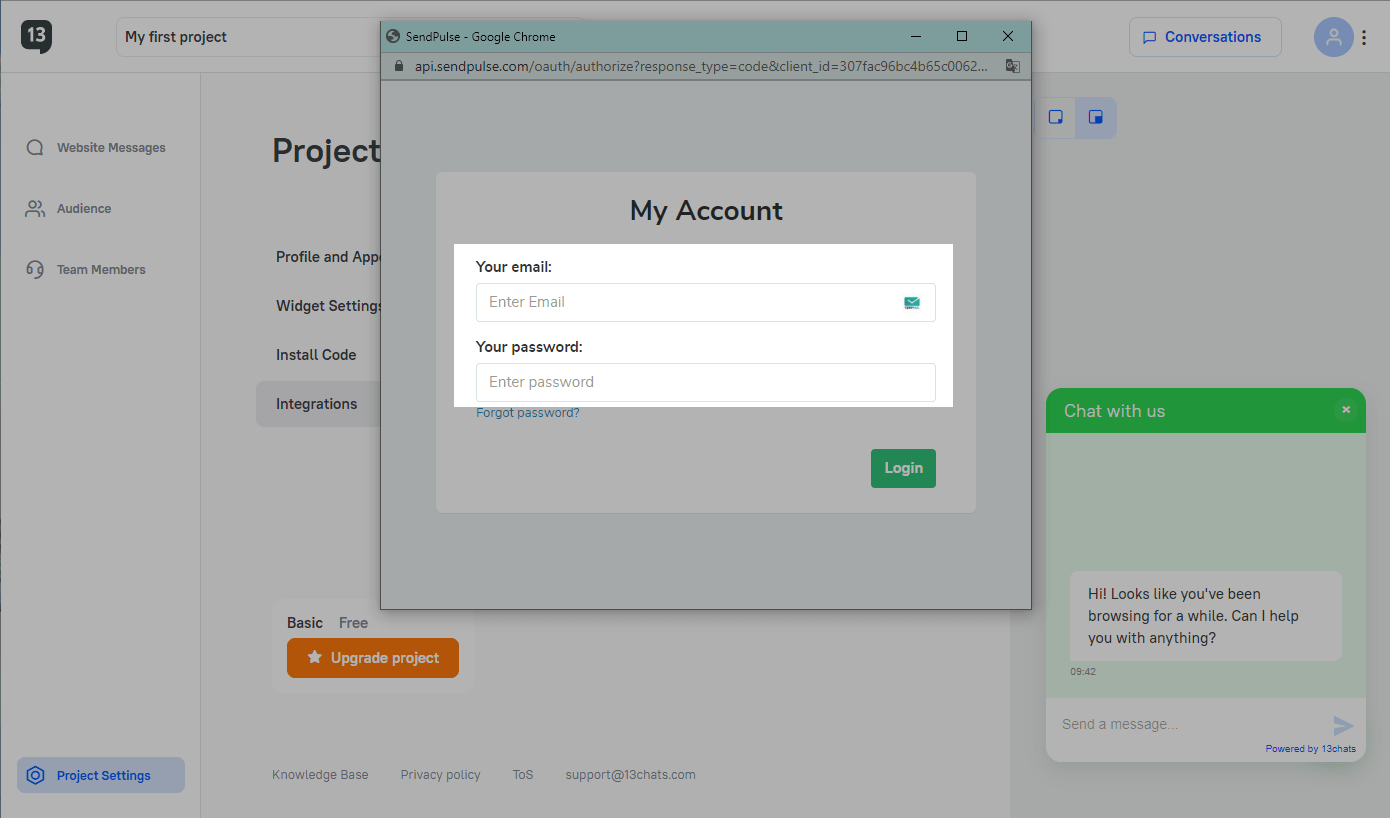Image resolution: width=1390 pixels, height=818 pixels.
Task: Click the Powered by 13chats link
Action: point(1311,749)
